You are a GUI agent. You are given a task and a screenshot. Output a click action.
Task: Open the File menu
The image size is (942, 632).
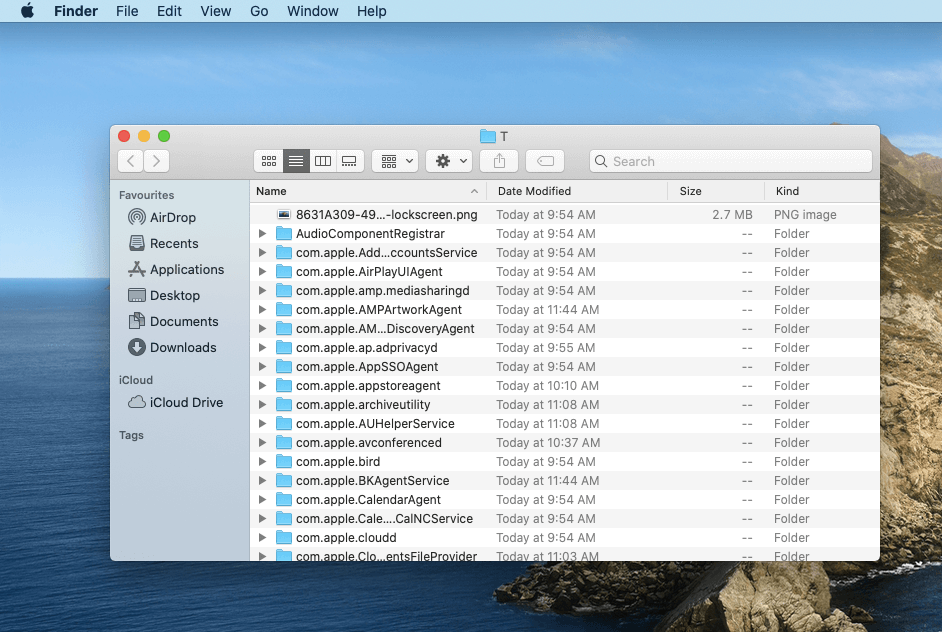[x=127, y=11]
